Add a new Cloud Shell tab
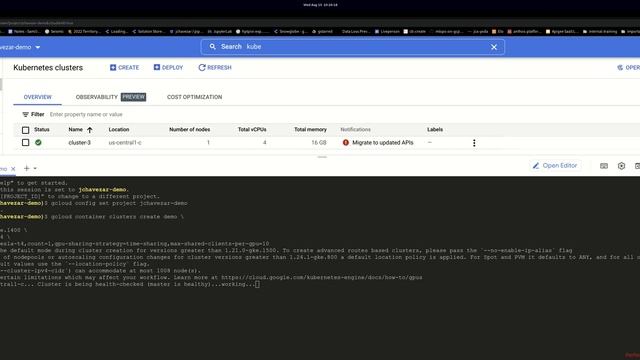The image size is (640, 360). click(x=27, y=168)
